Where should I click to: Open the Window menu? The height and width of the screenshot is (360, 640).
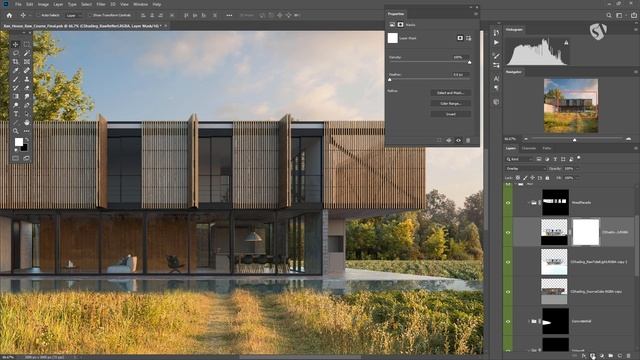tap(140, 4)
